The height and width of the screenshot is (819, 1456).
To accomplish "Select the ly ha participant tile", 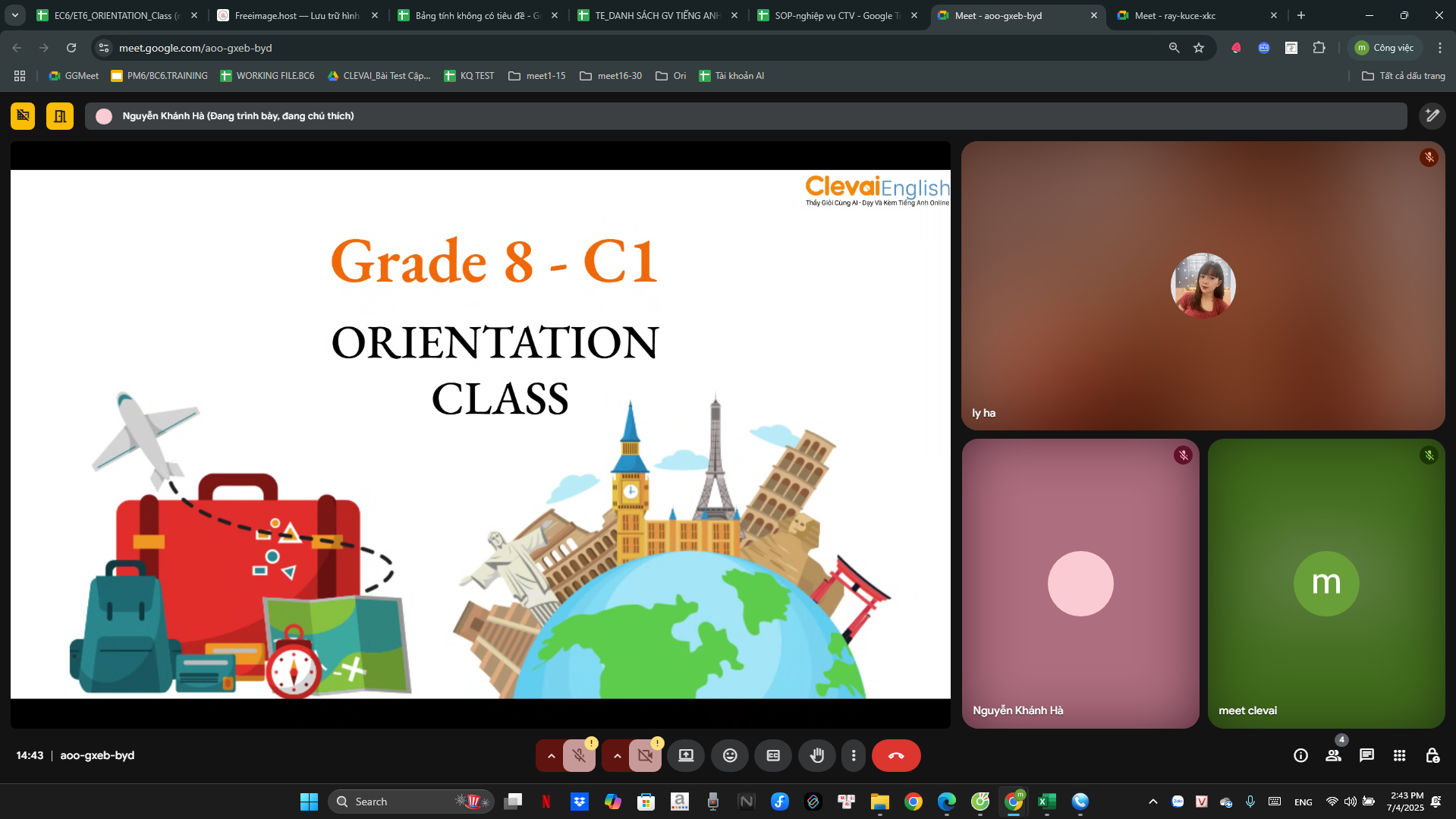I will coord(1203,285).
